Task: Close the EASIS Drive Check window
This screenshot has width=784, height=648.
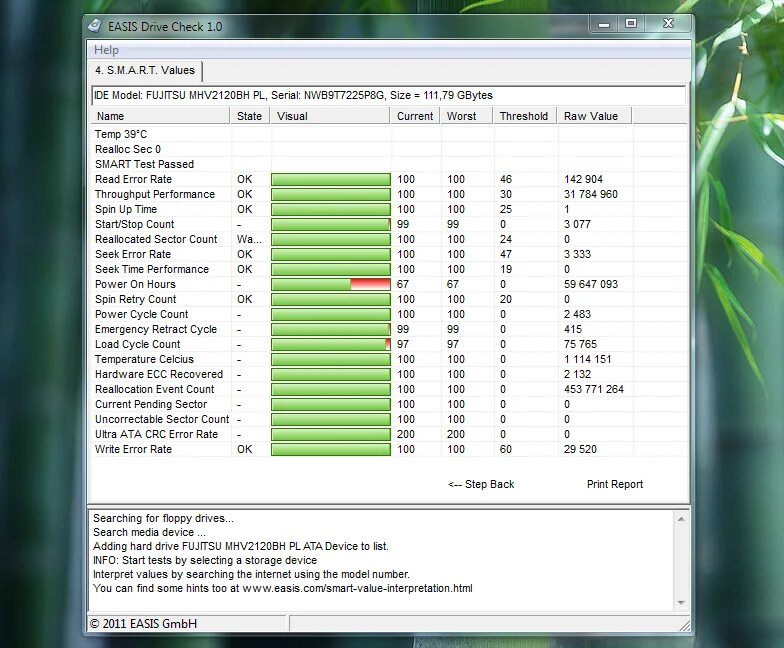Action: pyautogui.click(x=668, y=24)
